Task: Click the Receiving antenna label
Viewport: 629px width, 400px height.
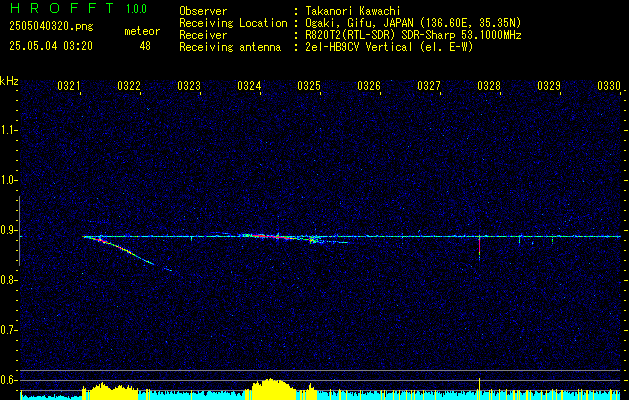Action: point(230,47)
